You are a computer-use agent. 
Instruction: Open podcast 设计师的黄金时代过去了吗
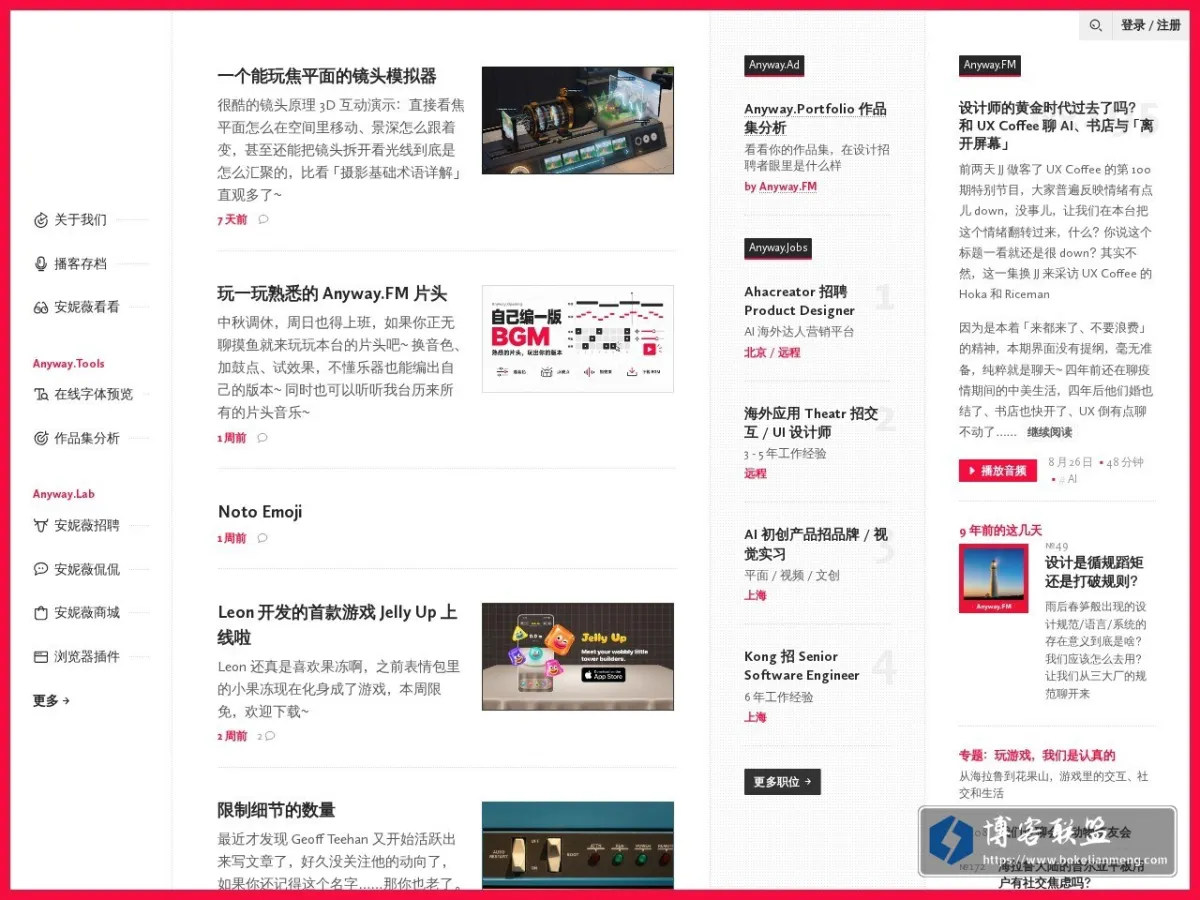[1056, 125]
